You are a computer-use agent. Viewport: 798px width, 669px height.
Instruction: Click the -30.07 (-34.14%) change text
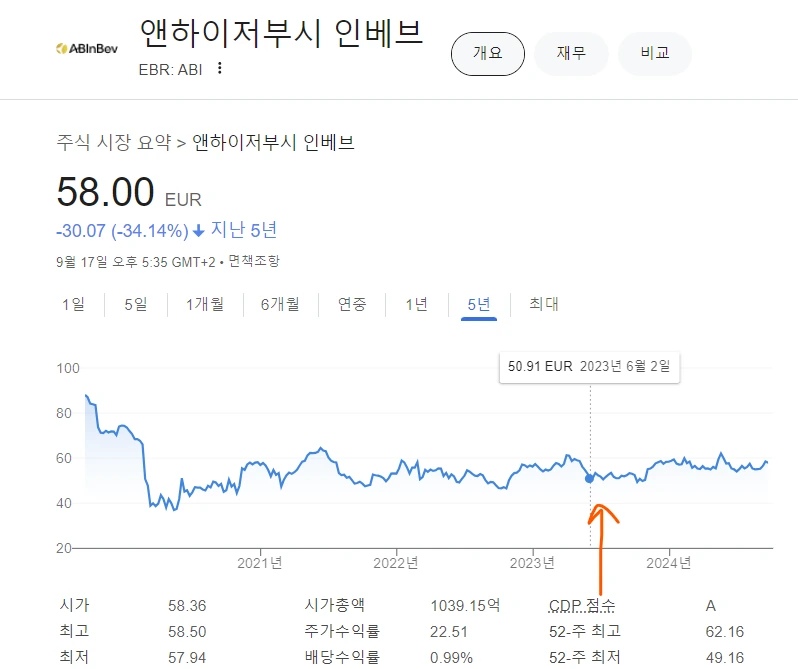(122, 231)
